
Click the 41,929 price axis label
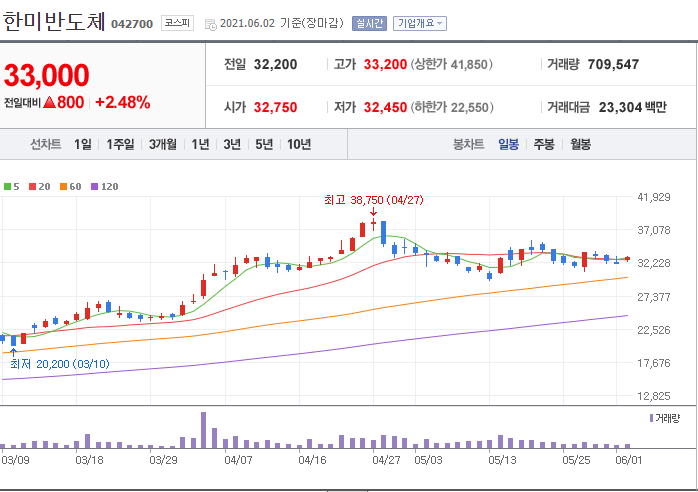(x=654, y=197)
